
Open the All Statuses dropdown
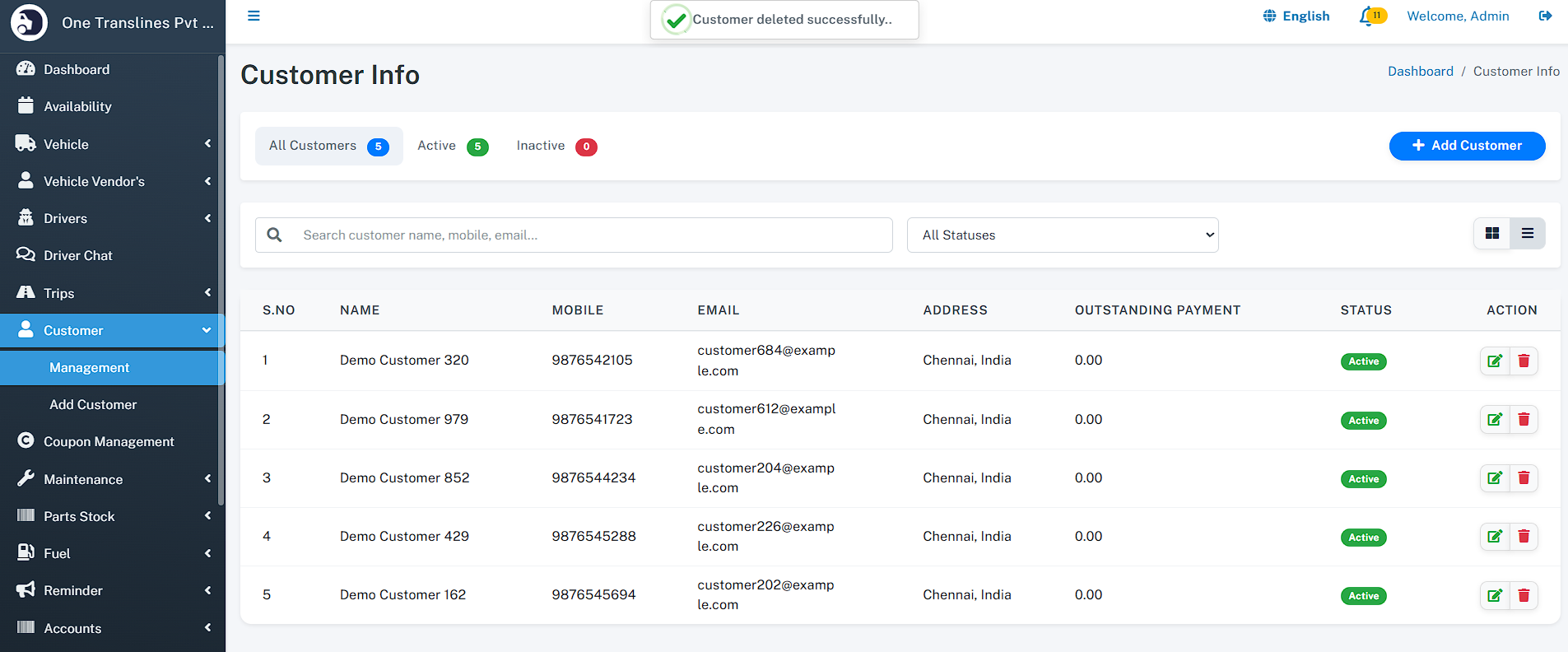(1062, 235)
